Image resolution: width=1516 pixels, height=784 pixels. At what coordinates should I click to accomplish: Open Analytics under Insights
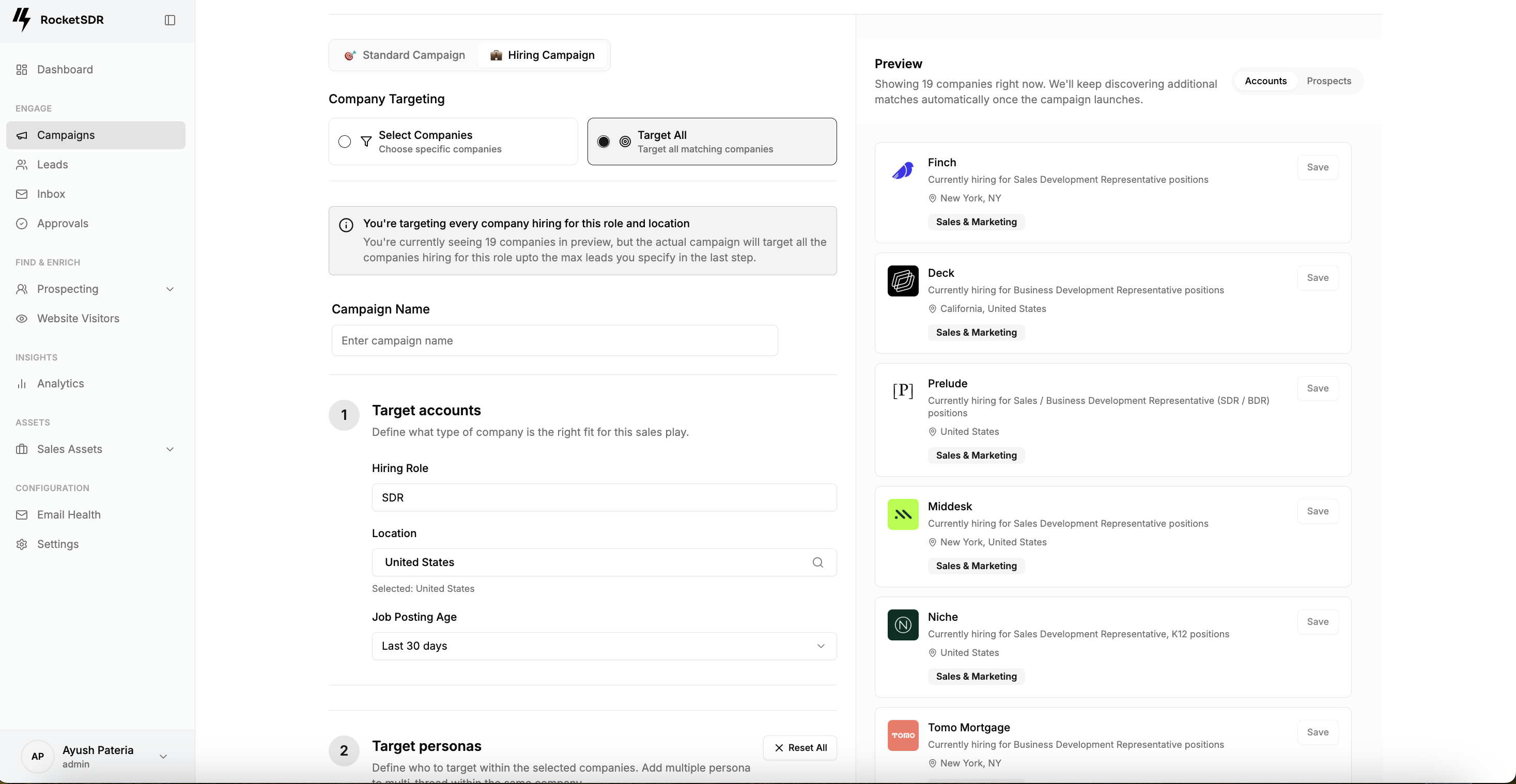[60, 383]
